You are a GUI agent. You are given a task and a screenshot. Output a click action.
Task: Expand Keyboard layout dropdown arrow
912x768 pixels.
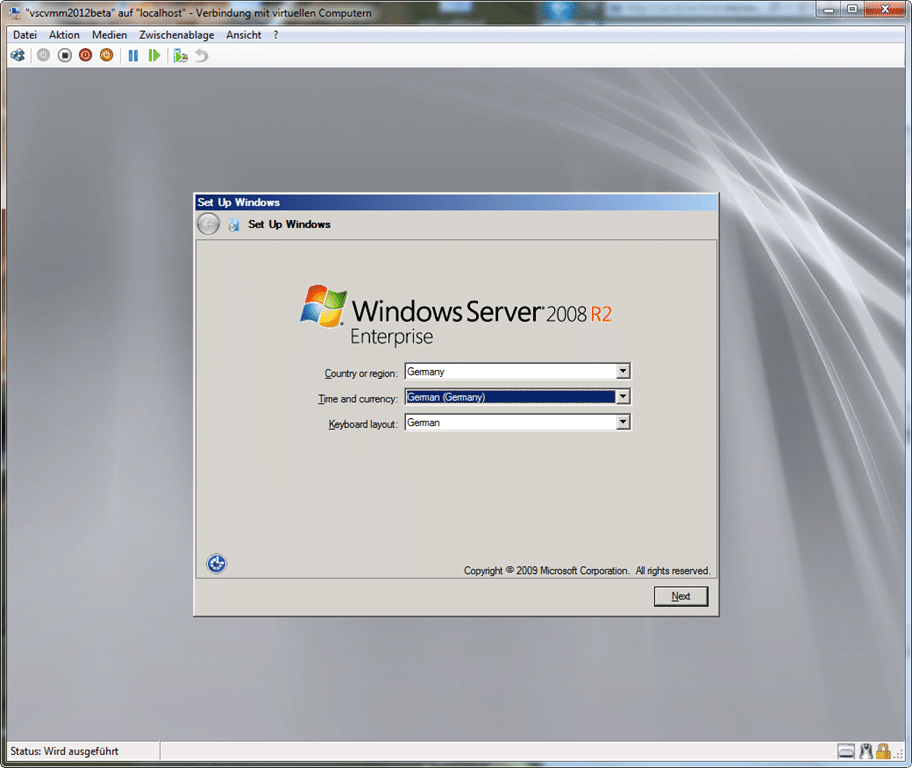(x=623, y=422)
